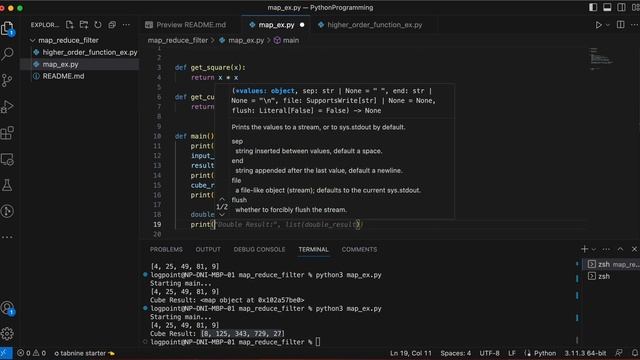
Task: Open the Extensions view
Action: coord(7,133)
